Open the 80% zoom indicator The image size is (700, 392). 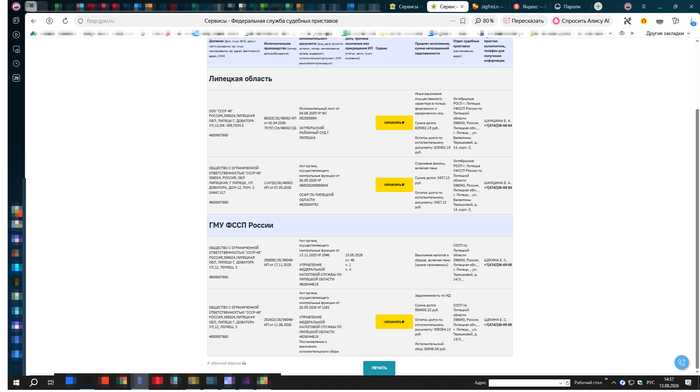pyautogui.click(x=484, y=21)
